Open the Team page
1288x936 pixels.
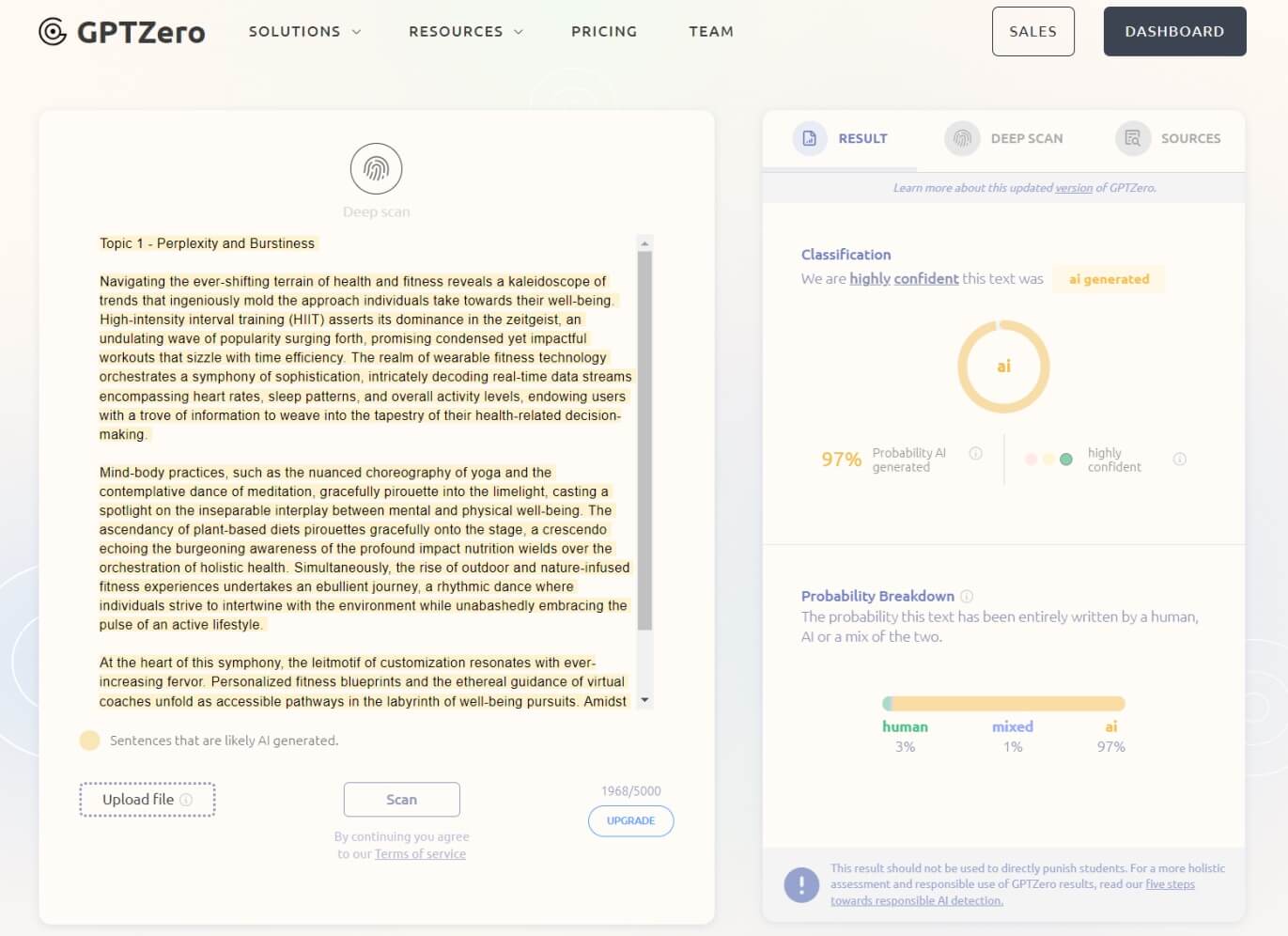click(711, 31)
